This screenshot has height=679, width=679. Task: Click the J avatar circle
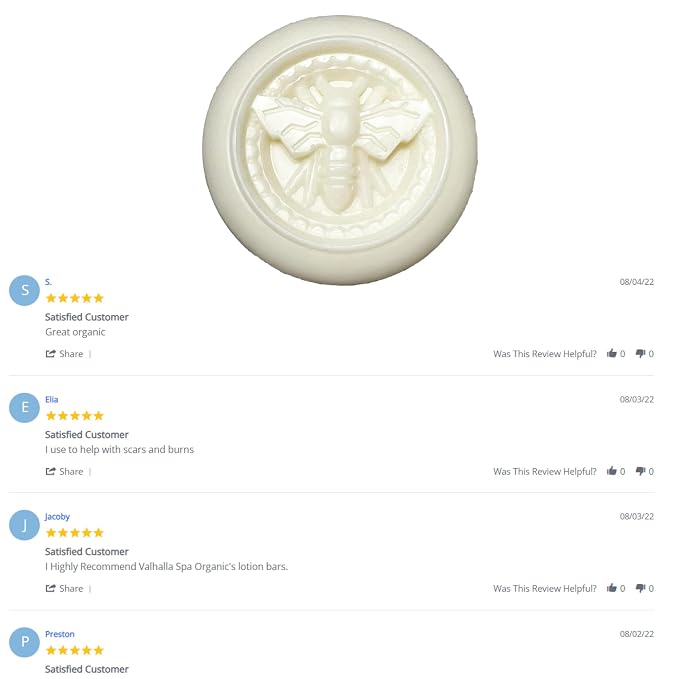tap(24, 525)
